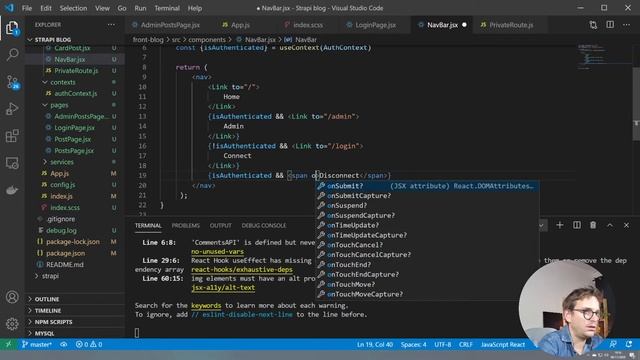Open the Extensions view
The height and width of the screenshot is (360, 640).
(12, 136)
